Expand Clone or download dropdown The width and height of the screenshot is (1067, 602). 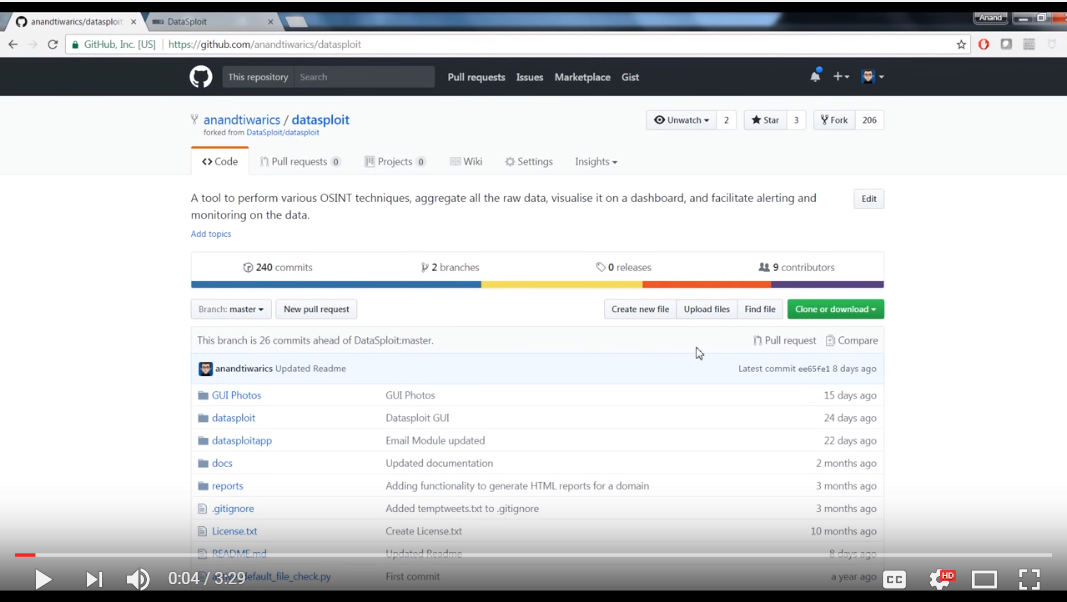tap(836, 310)
